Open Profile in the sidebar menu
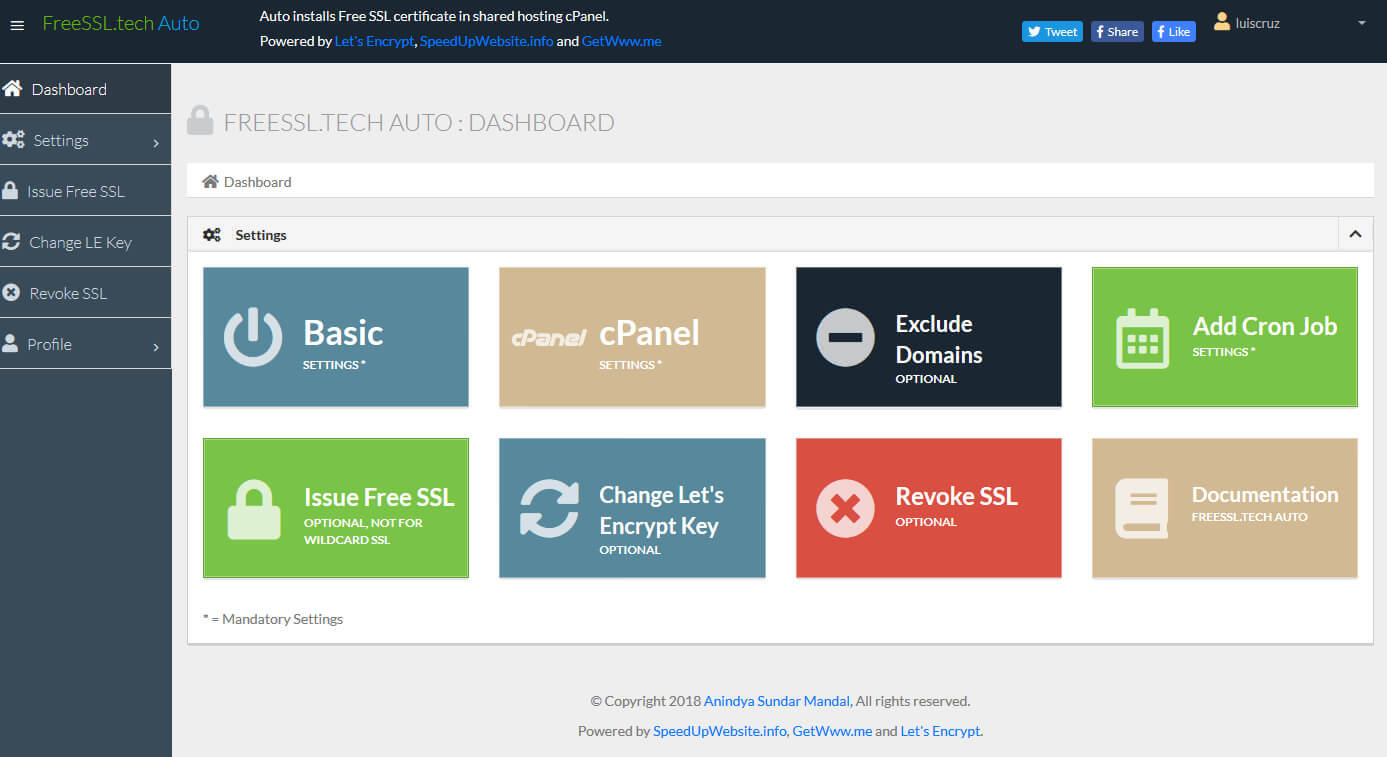The width and height of the screenshot is (1387, 757). [85, 344]
